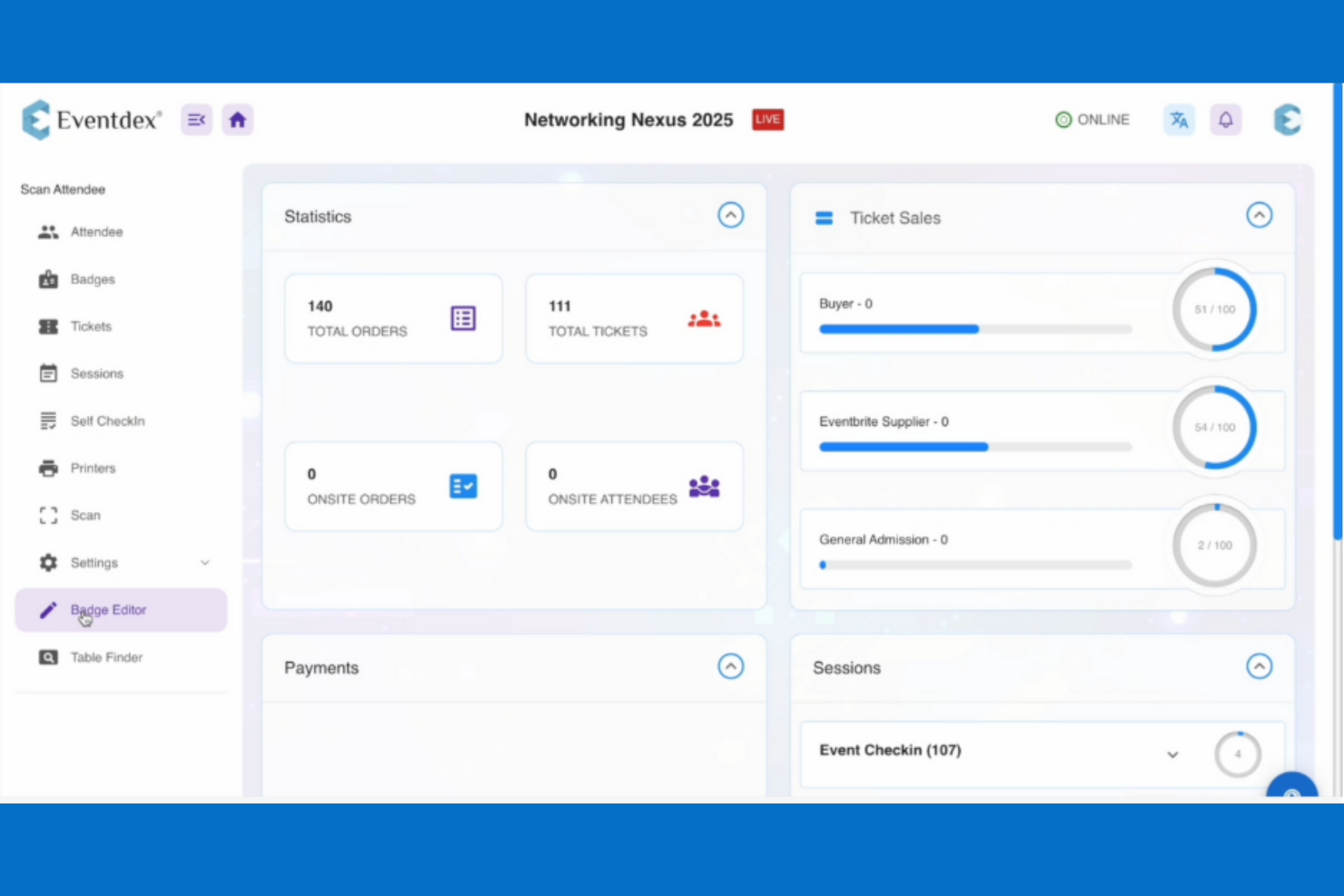The height and width of the screenshot is (896, 1344).
Task: Click the ONLINE status indicator
Action: [x=1092, y=119]
